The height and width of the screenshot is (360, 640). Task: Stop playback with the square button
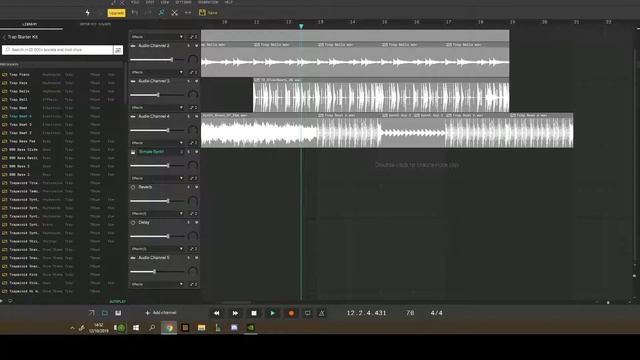[254, 313]
